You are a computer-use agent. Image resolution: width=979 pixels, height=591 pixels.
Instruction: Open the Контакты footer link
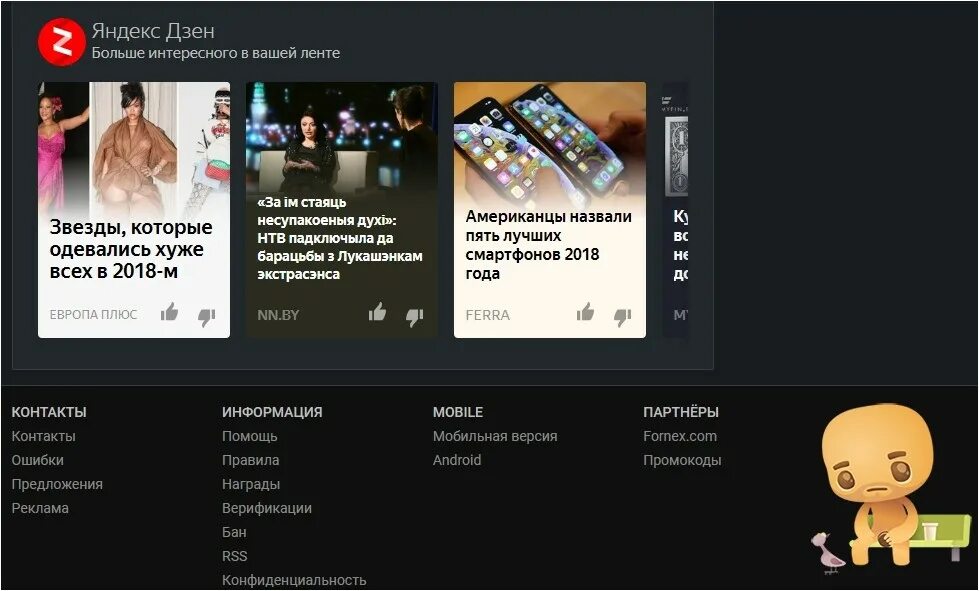[x=43, y=436]
